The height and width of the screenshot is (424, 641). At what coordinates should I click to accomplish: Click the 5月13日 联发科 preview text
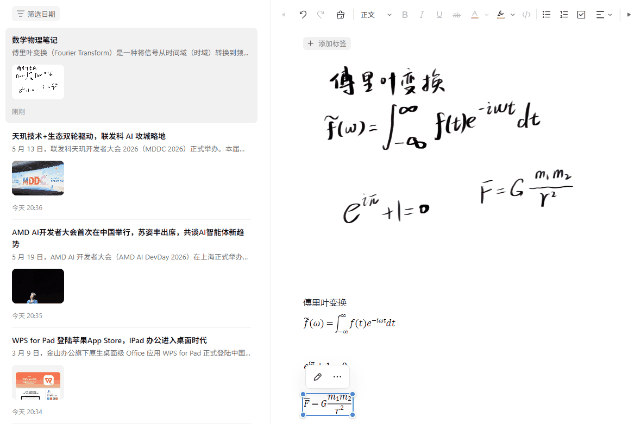(x=128, y=149)
